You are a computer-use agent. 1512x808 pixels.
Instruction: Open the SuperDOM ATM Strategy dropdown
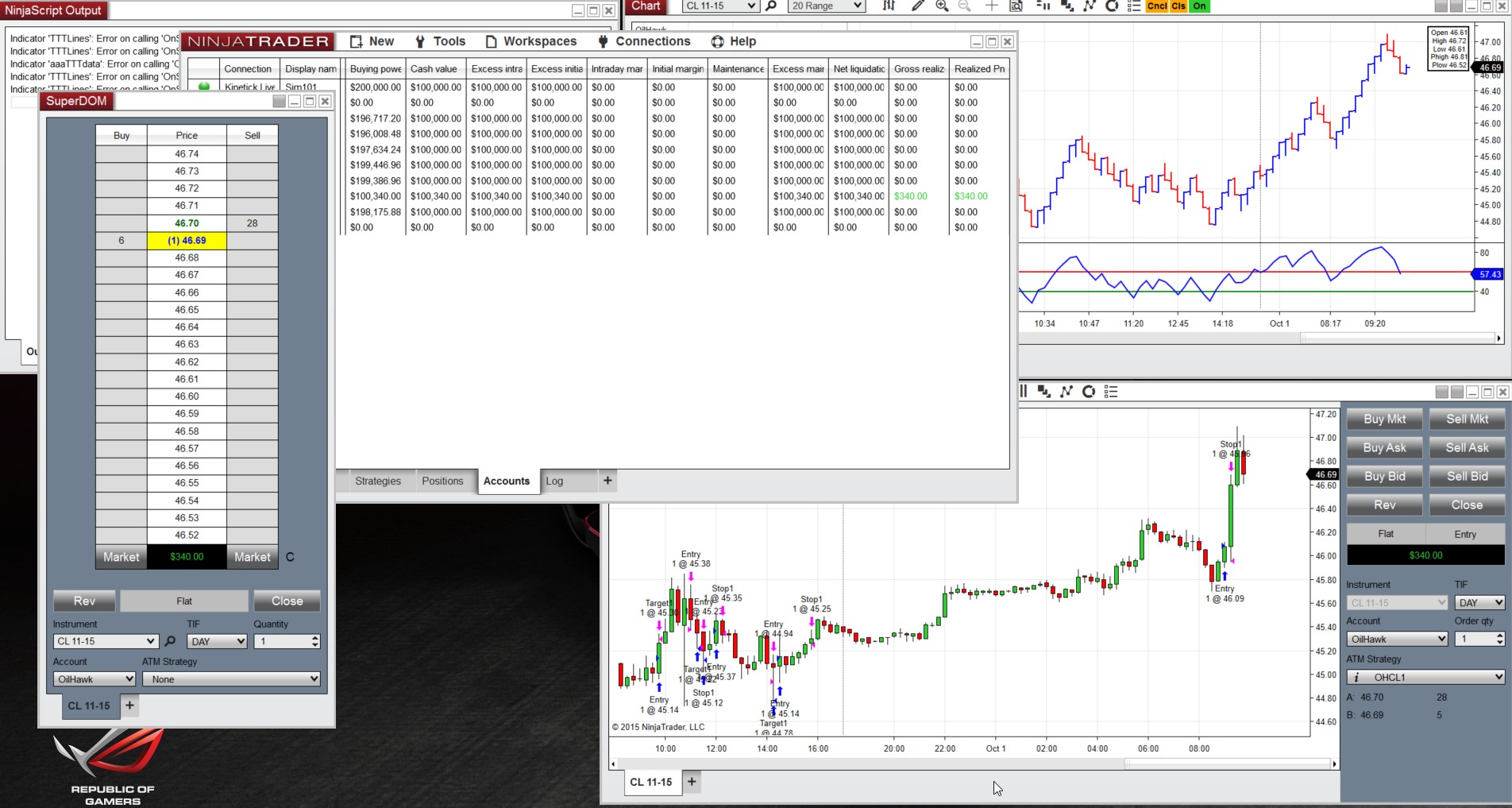tap(231, 679)
